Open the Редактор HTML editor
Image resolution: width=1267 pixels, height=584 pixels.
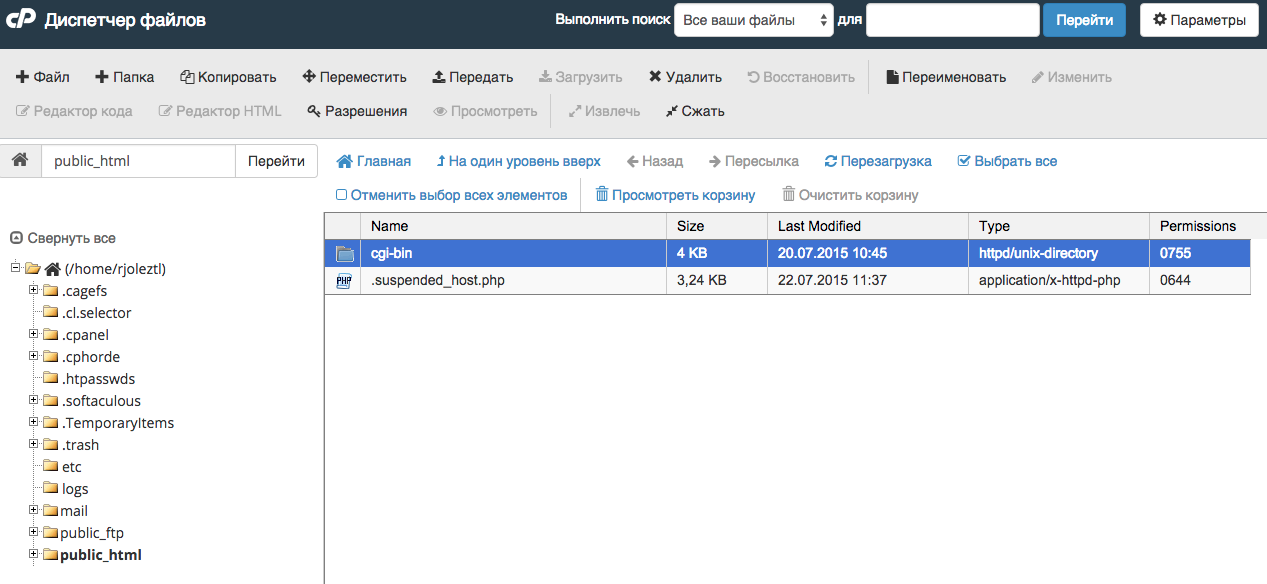pyautogui.click(x=220, y=111)
